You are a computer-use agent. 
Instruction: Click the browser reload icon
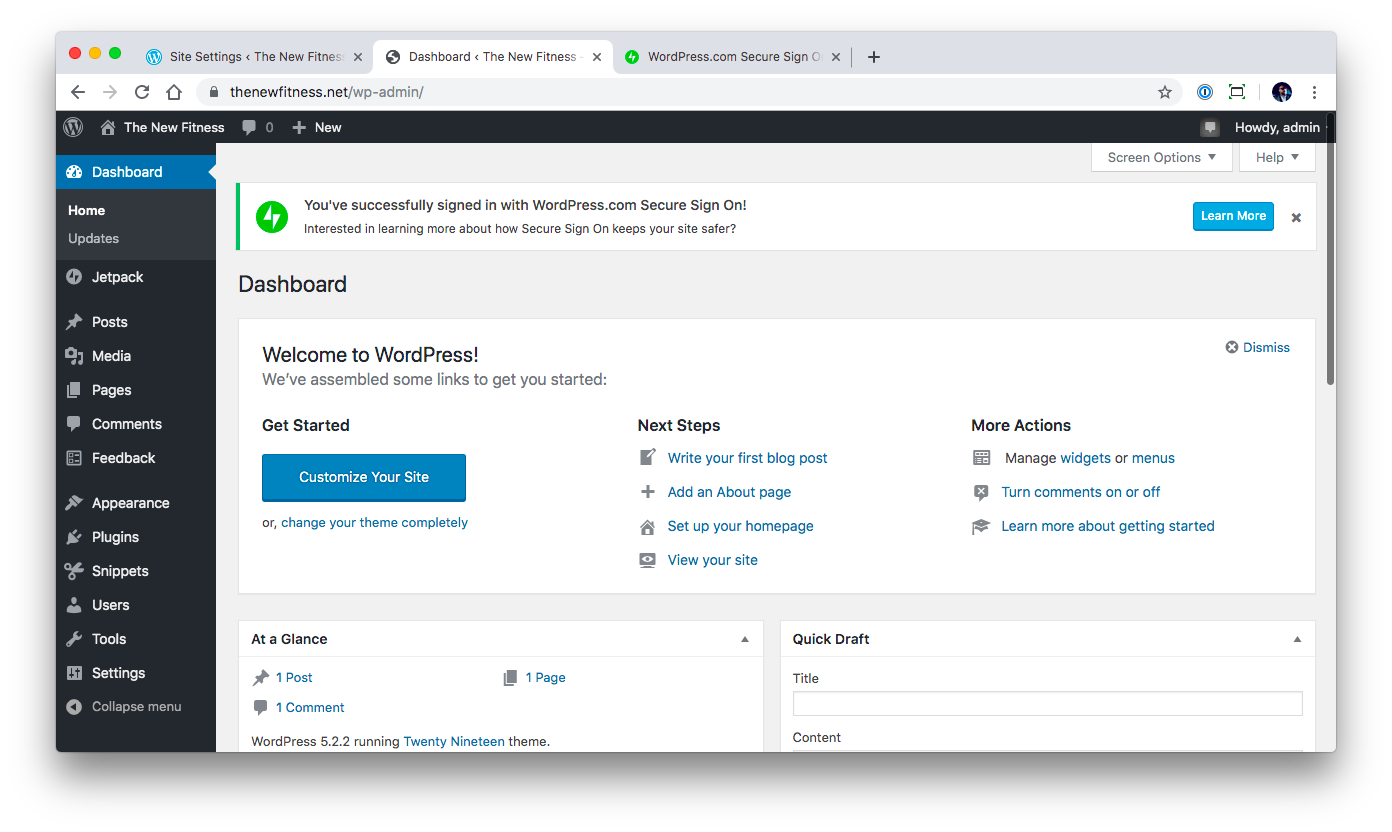(142, 92)
